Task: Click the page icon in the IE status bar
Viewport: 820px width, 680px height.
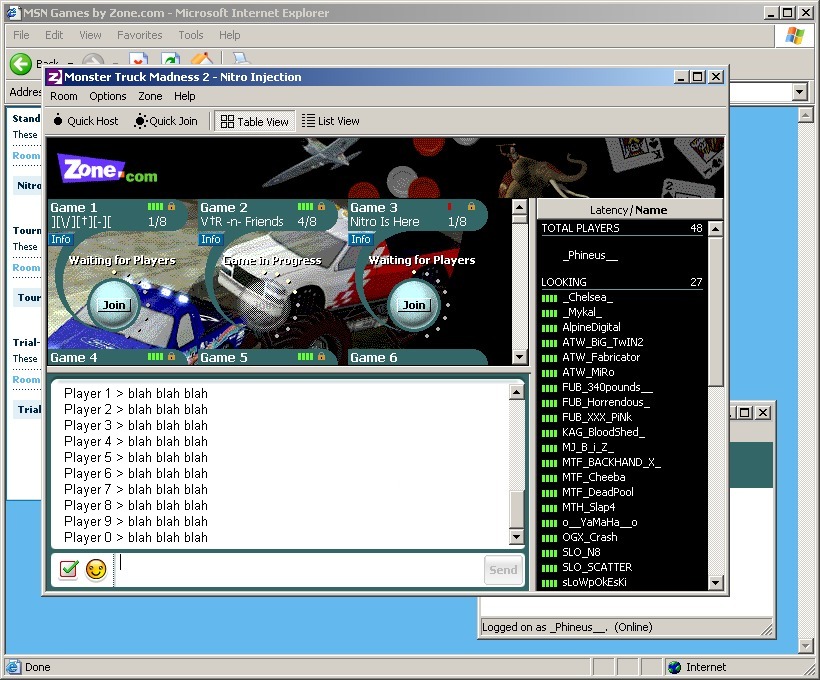Action: click(x=13, y=667)
